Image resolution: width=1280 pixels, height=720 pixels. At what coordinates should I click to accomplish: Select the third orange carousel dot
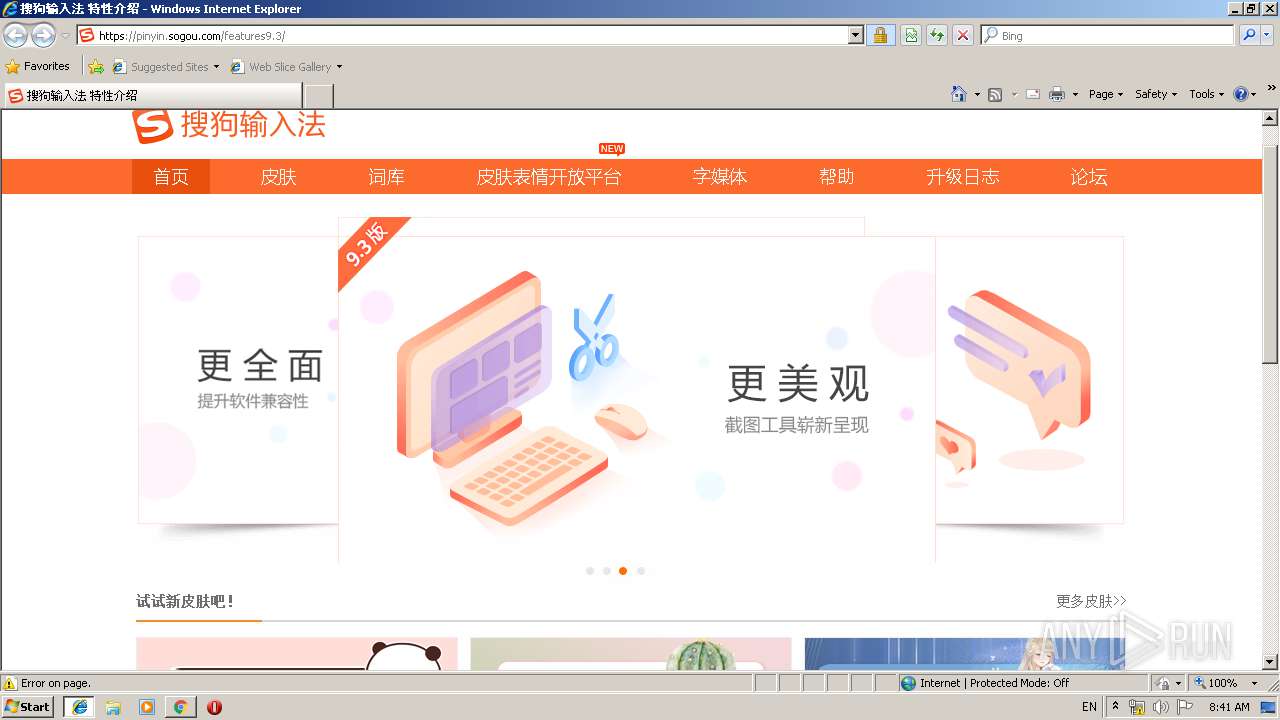(x=623, y=571)
